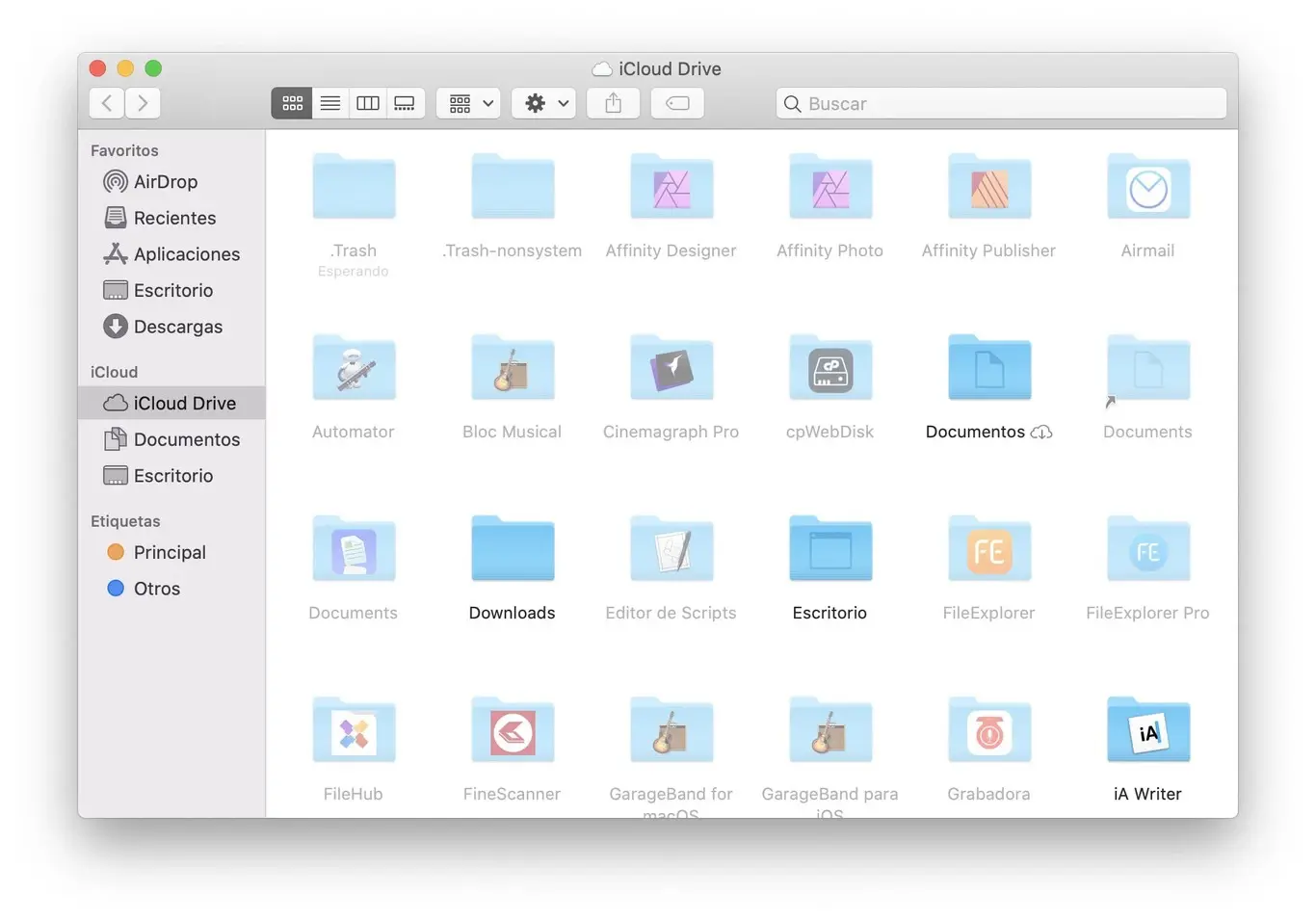This screenshot has width=1316, height=921.
Task: Select the Documents folder beside Downloads
Action: click(x=354, y=549)
